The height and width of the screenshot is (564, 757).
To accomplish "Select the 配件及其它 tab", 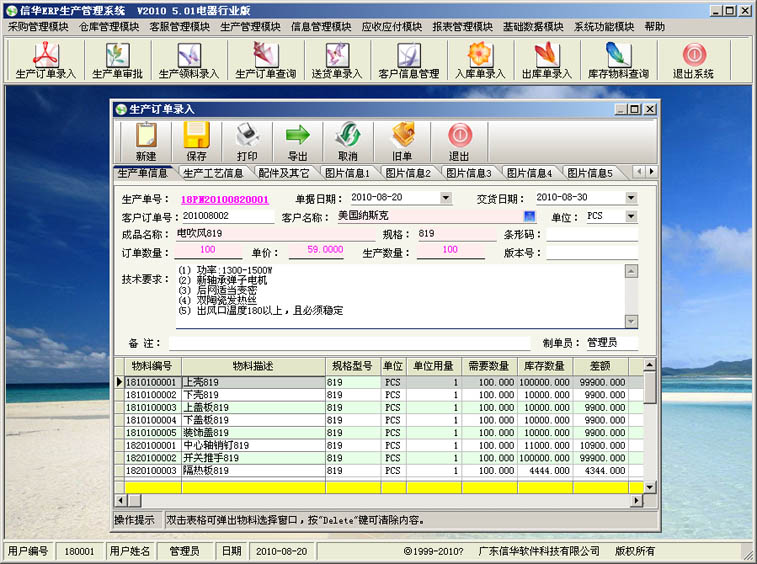I will pos(284,173).
